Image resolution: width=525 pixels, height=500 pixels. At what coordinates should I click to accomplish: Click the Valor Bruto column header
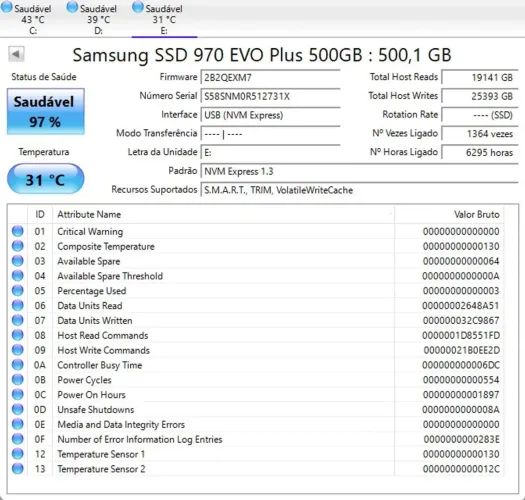pos(449,214)
